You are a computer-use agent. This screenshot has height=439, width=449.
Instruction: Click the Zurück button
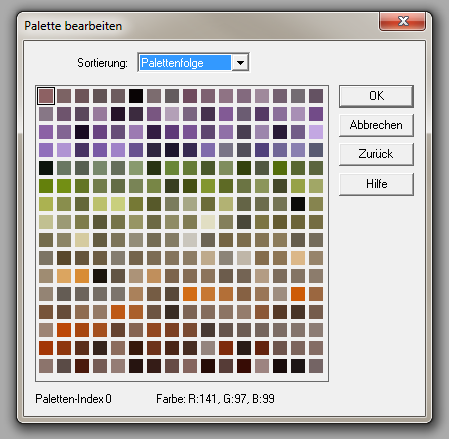click(x=376, y=154)
